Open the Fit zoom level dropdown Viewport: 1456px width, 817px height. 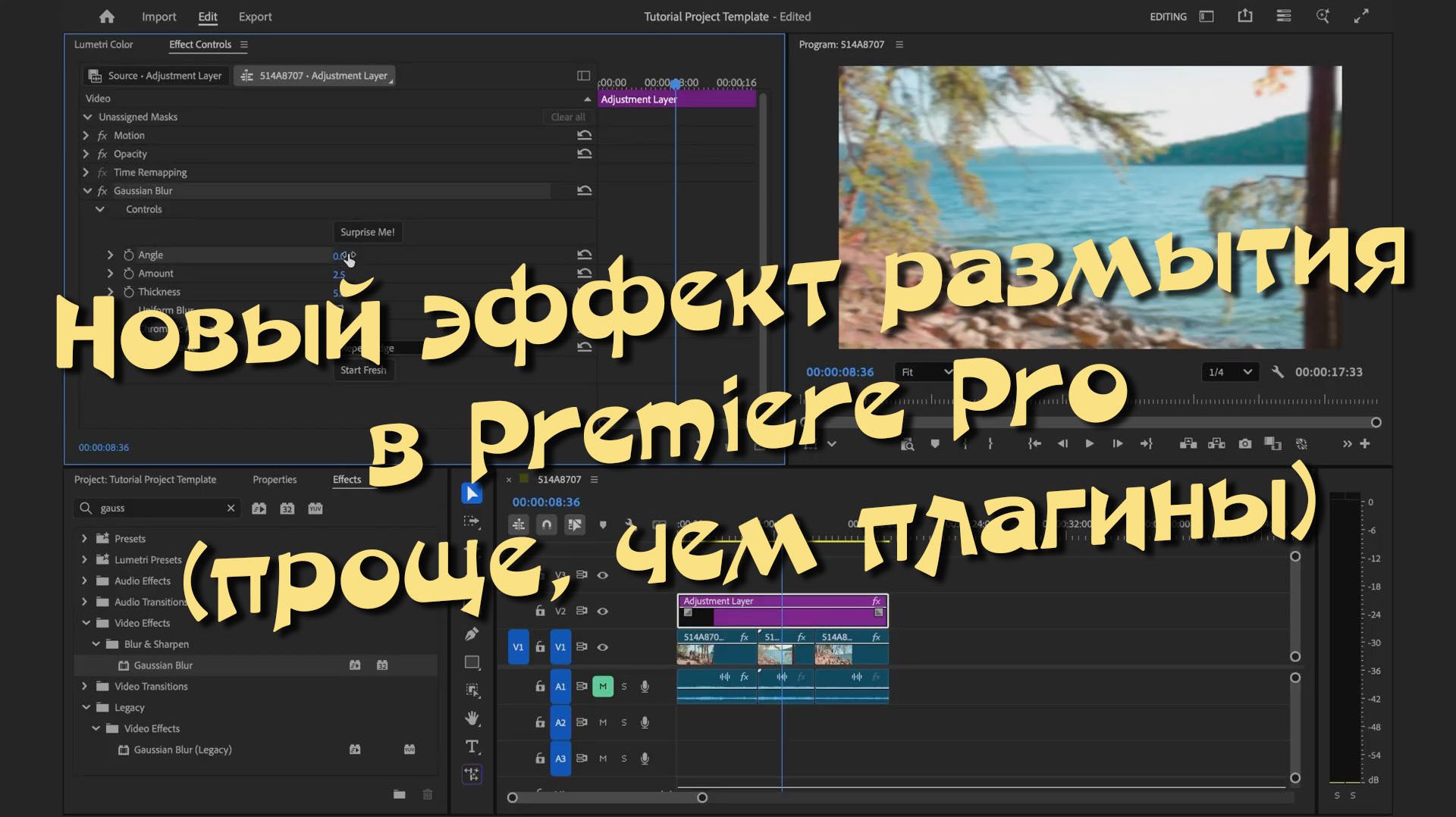[x=924, y=371]
